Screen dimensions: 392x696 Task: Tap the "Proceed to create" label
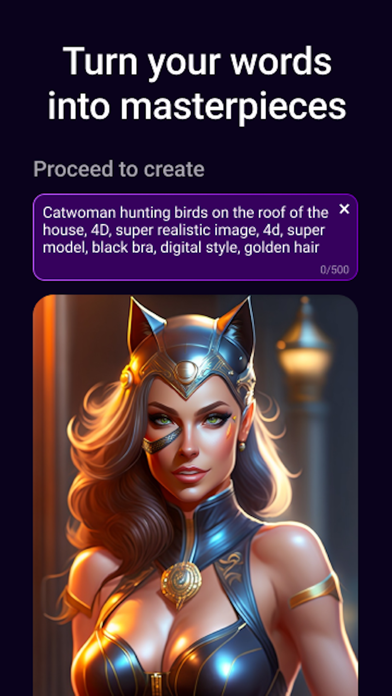coord(119,169)
